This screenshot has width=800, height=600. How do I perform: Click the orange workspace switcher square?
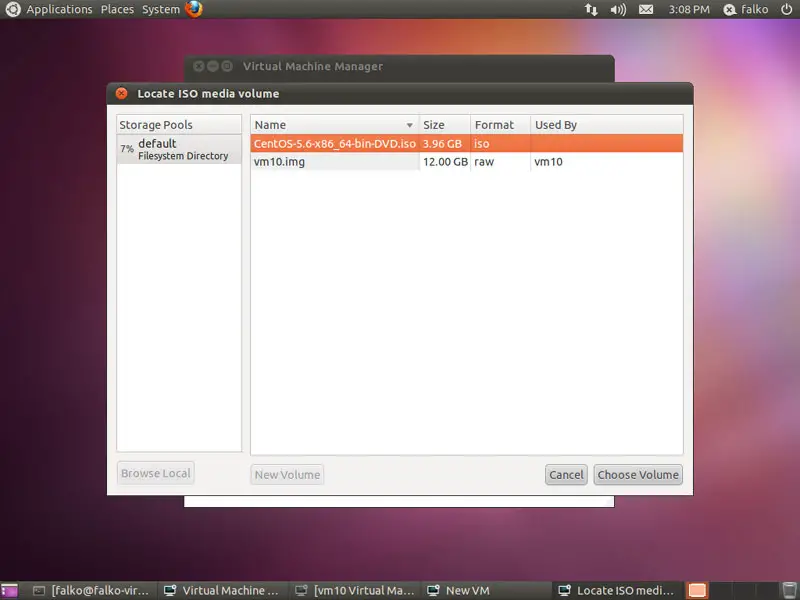coord(697,590)
